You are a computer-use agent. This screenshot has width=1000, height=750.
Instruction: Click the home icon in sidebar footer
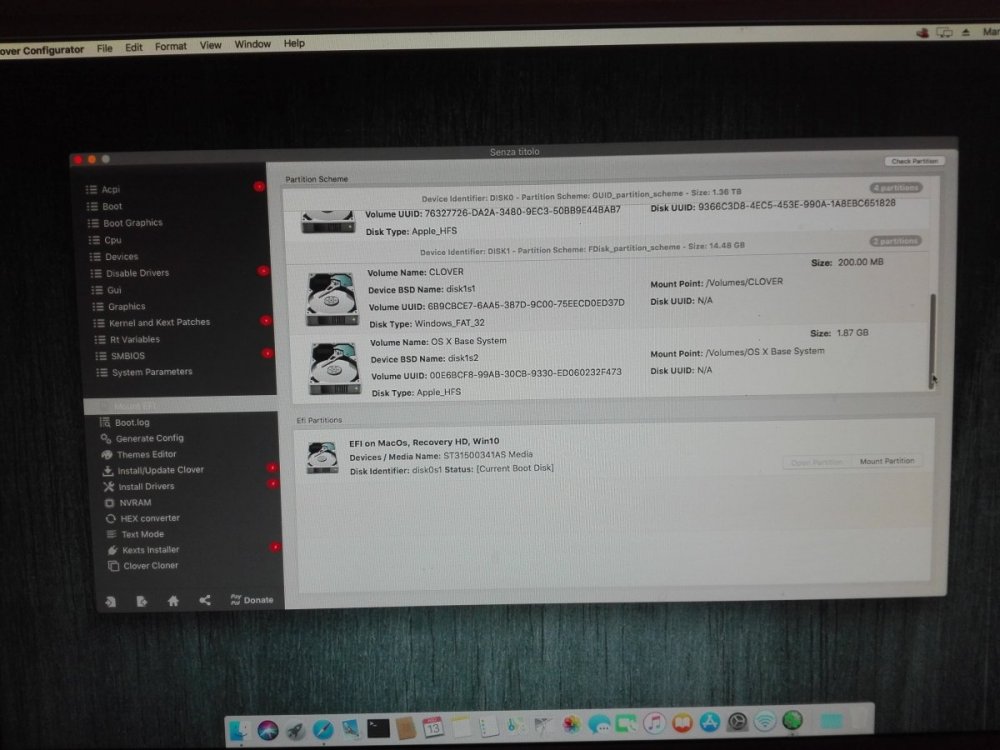point(173,601)
